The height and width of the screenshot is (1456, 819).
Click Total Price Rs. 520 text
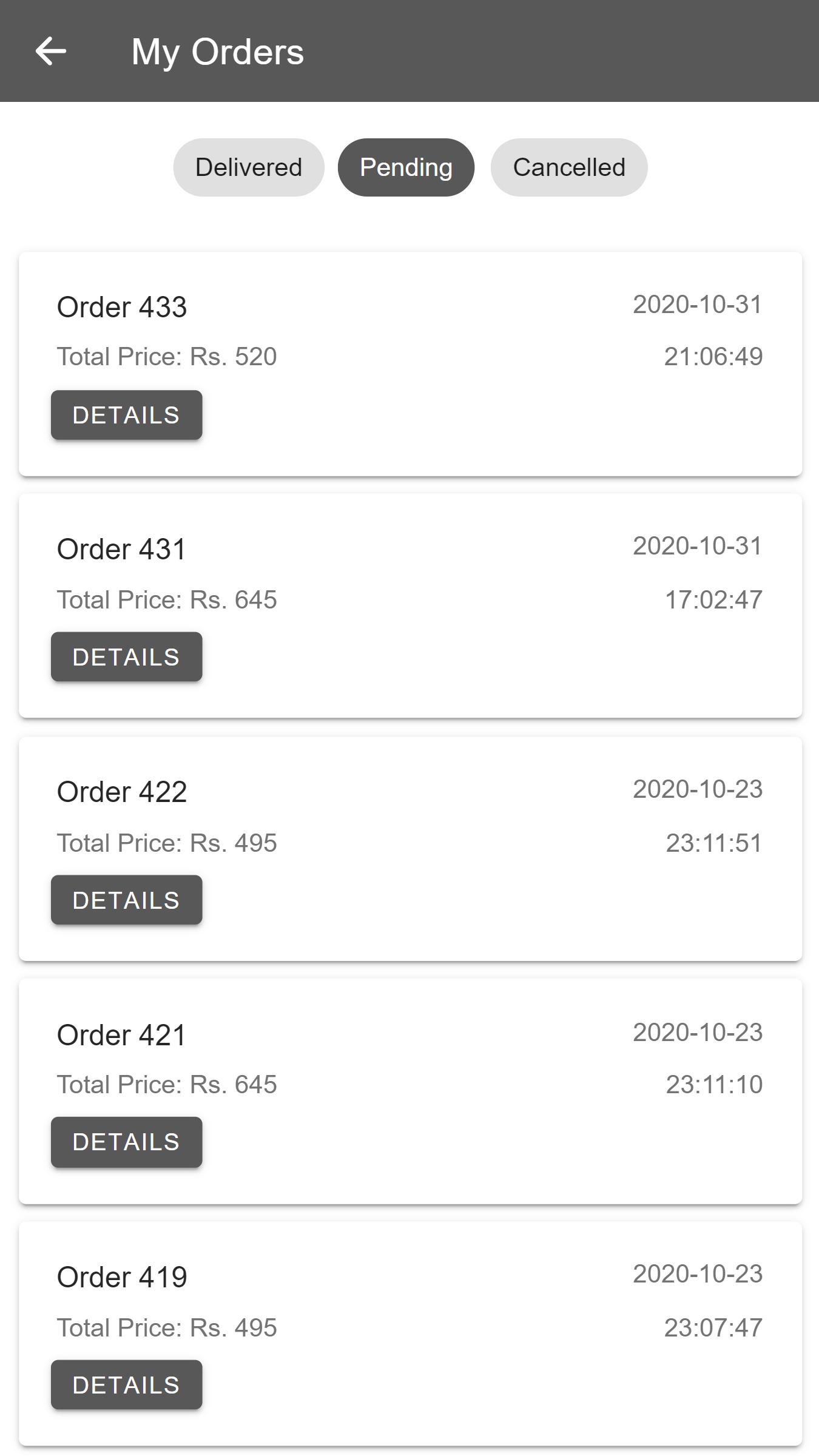(x=167, y=357)
